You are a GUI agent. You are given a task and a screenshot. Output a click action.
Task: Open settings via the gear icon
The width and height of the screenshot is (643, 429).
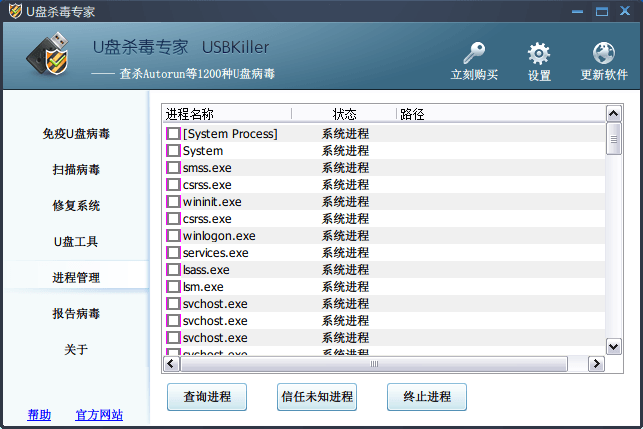click(538, 54)
